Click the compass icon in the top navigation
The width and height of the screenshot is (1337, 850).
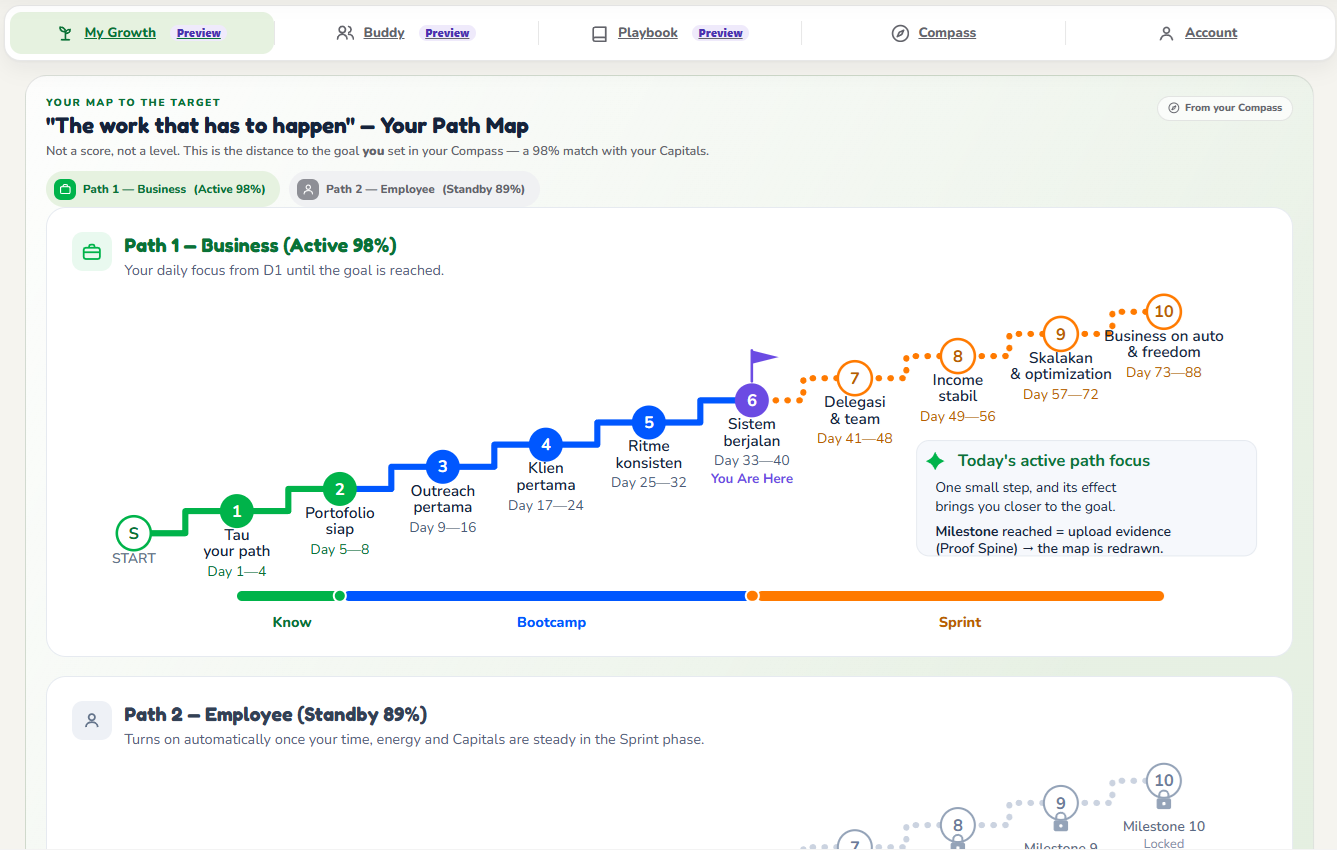(x=900, y=33)
